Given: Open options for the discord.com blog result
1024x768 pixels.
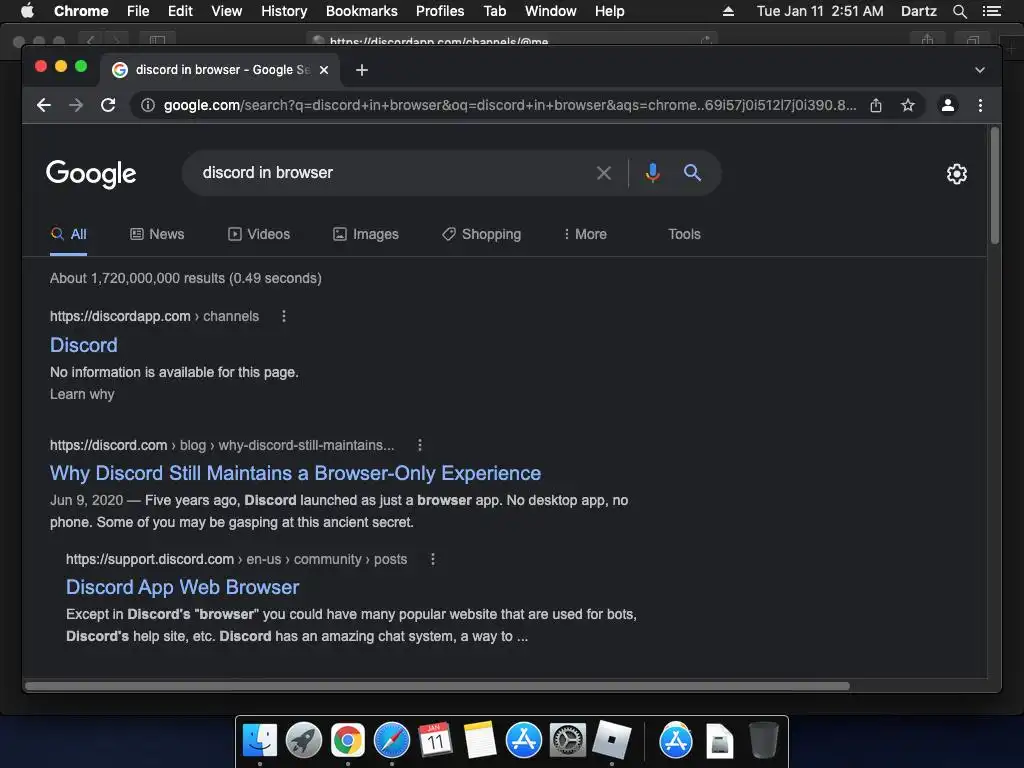Looking at the screenshot, I should (x=420, y=445).
